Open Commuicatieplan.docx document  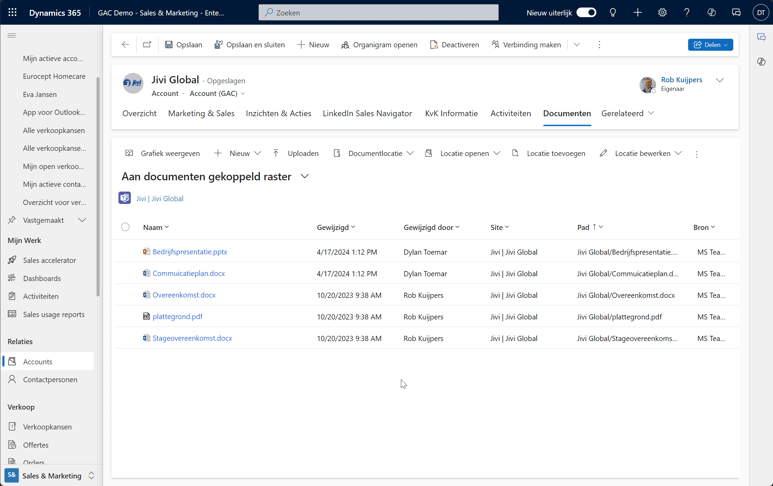[188, 273]
